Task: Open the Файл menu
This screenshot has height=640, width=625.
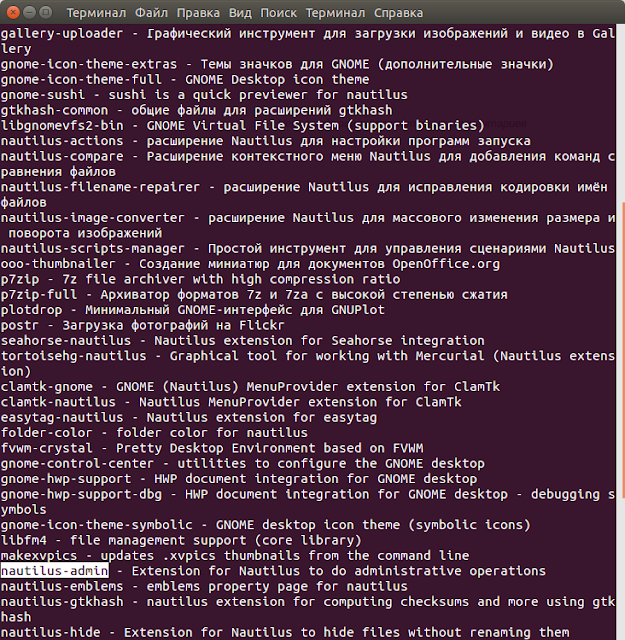Action: coord(151,13)
